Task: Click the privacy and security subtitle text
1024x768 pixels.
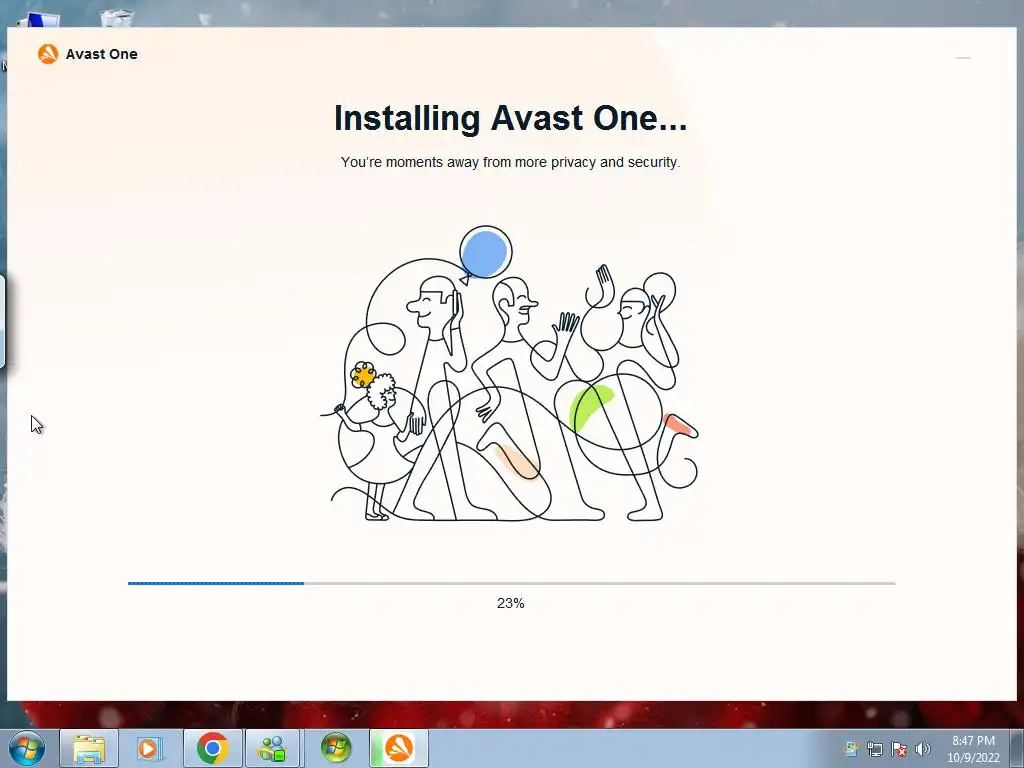Action: [510, 162]
